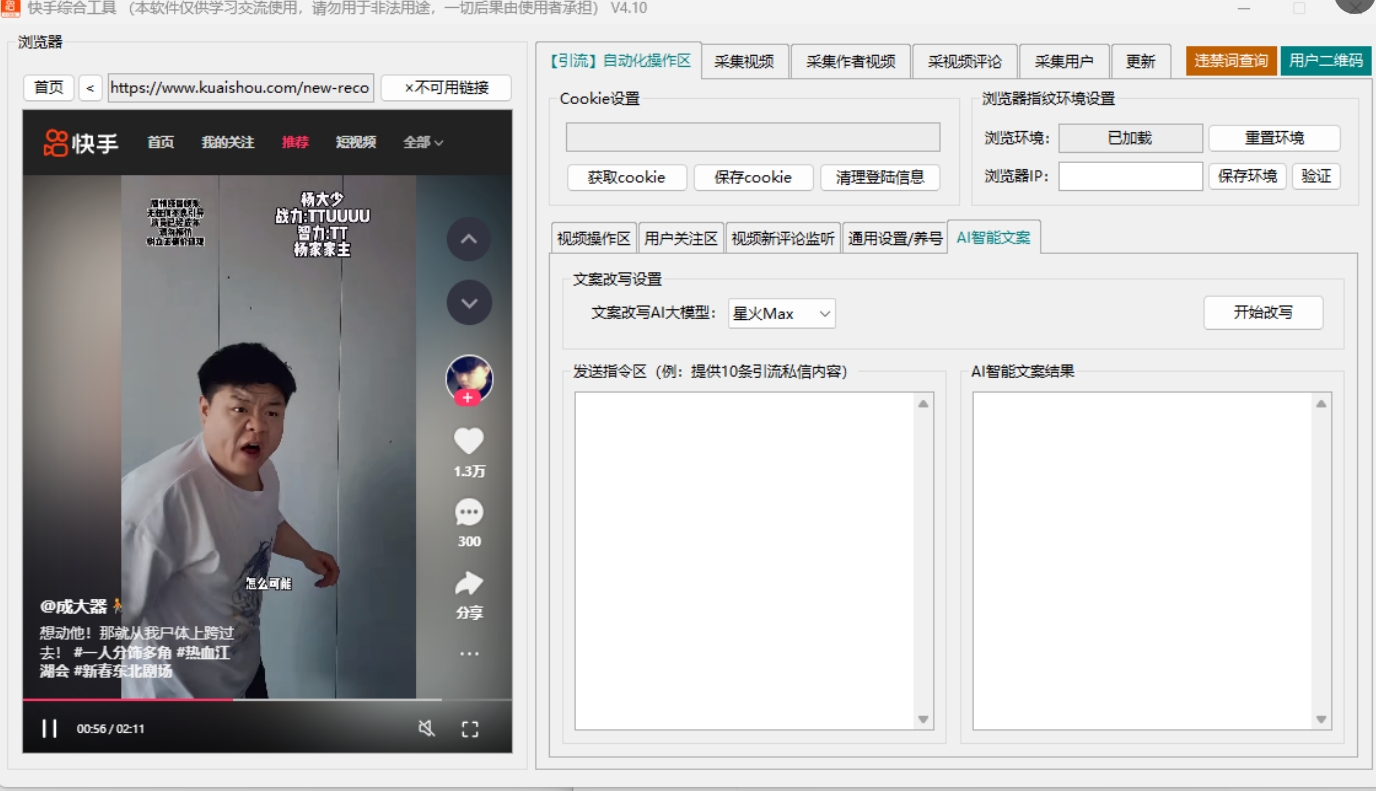Skip to the next video with down arrow
The height and width of the screenshot is (791, 1376).
(468, 302)
